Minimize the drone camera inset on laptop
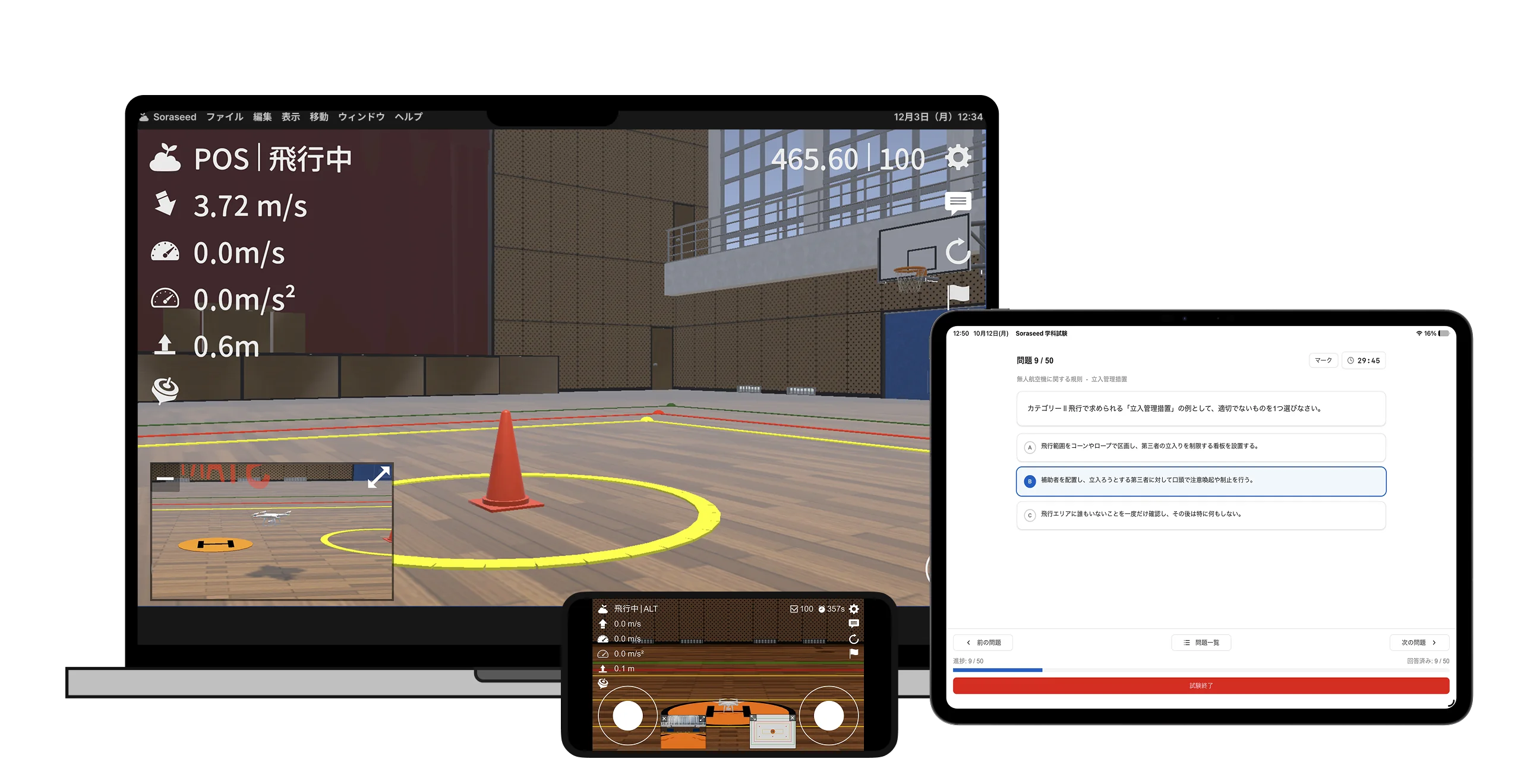 point(165,478)
